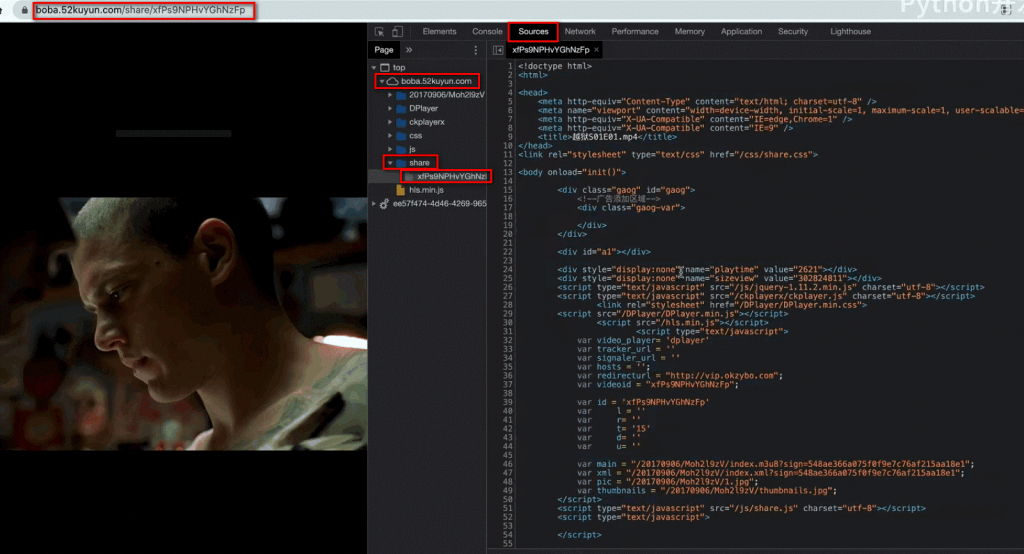This screenshot has height=554, width=1024.
Task: Collapse the boba.52kuyun.com domain arrow
Action: click(382, 81)
